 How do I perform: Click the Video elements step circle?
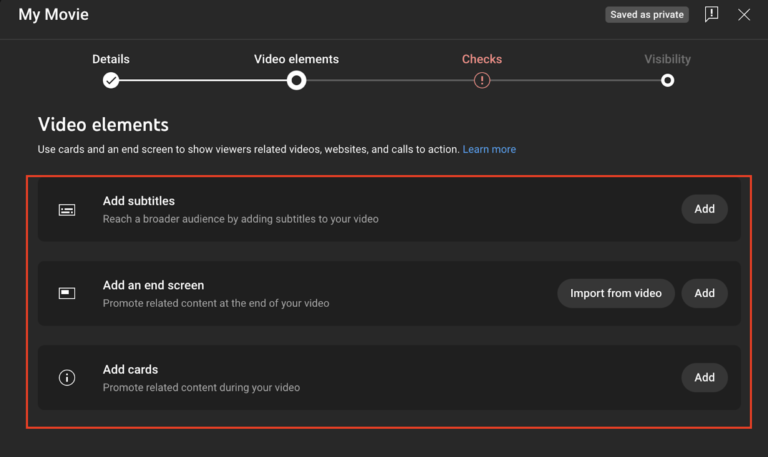pyautogui.click(x=296, y=80)
